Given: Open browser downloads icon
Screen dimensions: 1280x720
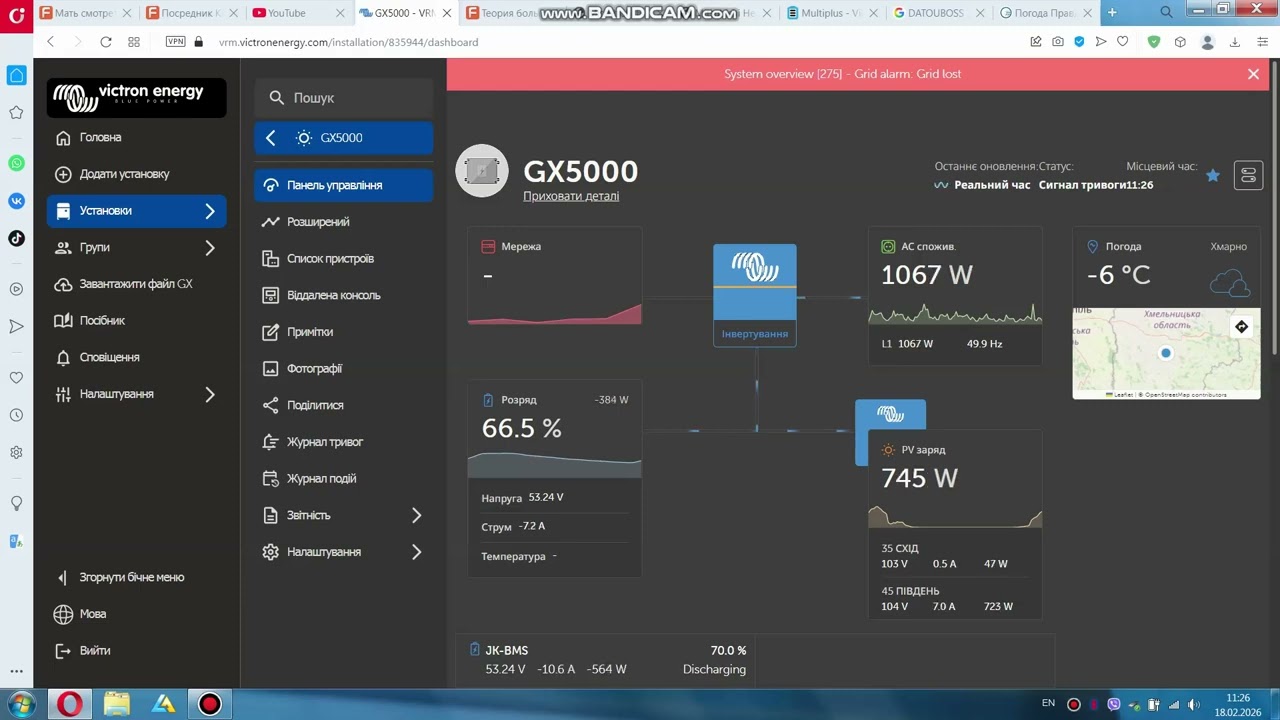Looking at the screenshot, I should click(1235, 42).
